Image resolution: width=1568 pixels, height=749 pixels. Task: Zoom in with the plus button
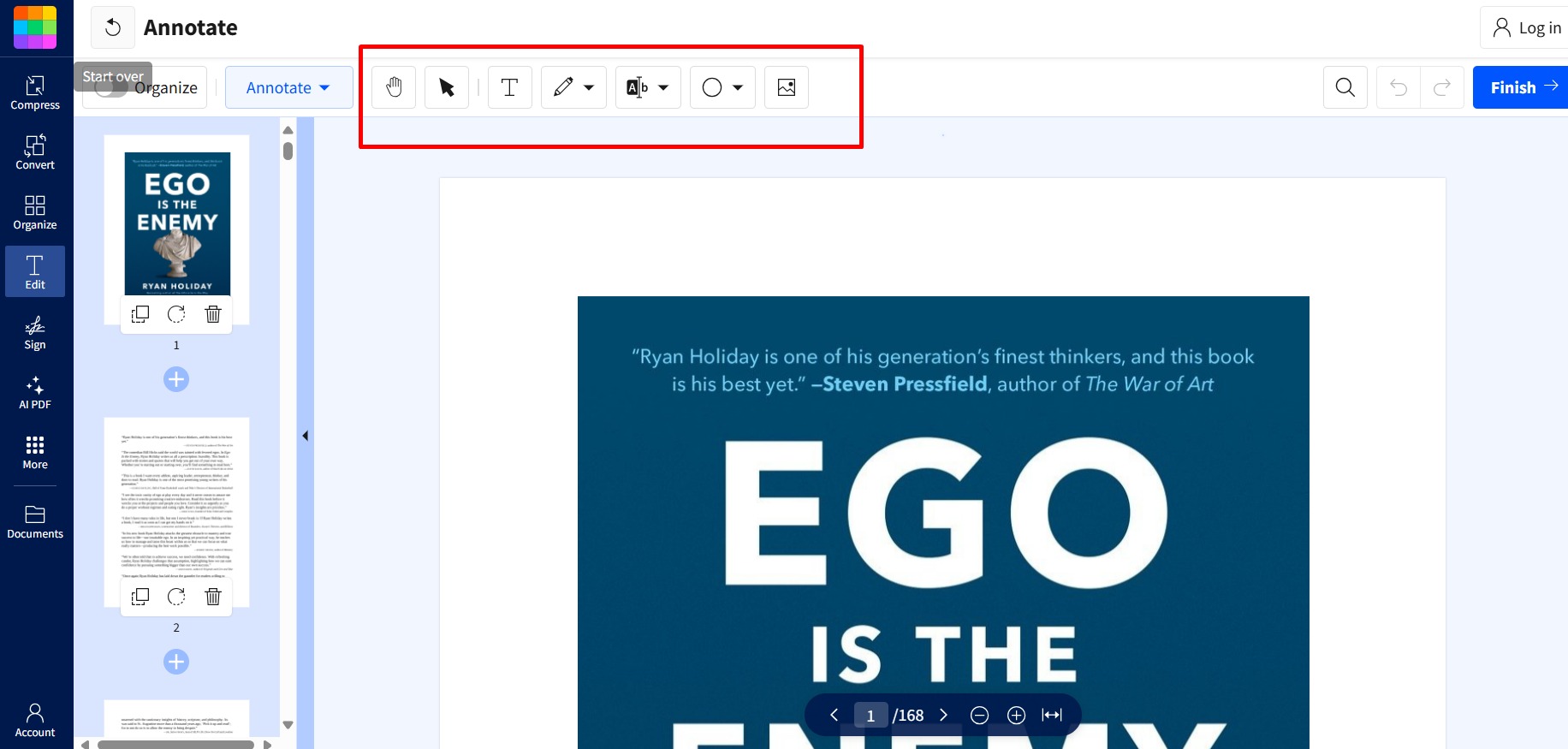(1016, 715)
